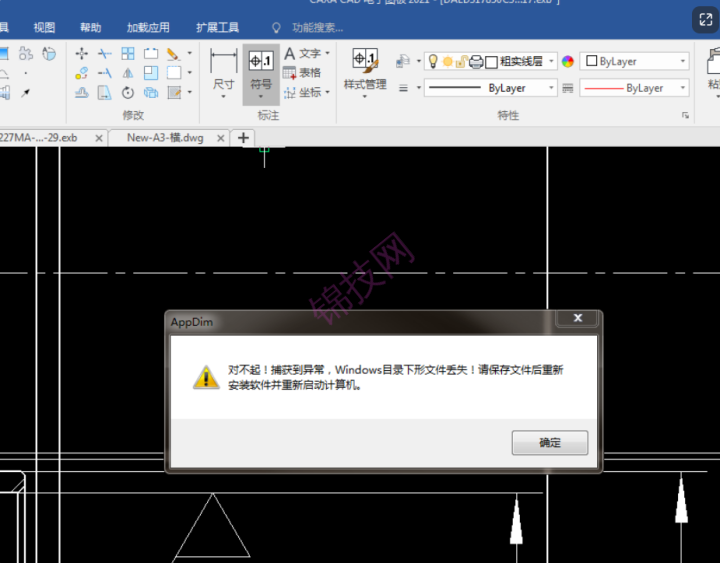Screen dimensions: 720x563
Task: Click the 表格 table tool
Action: click(x=302, y=73)
